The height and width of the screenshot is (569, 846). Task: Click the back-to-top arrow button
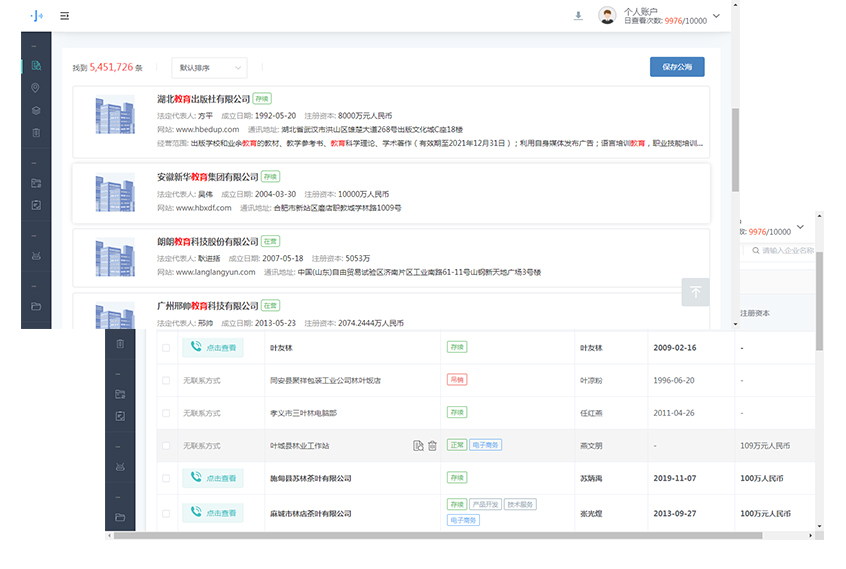[x=695, y=292]
